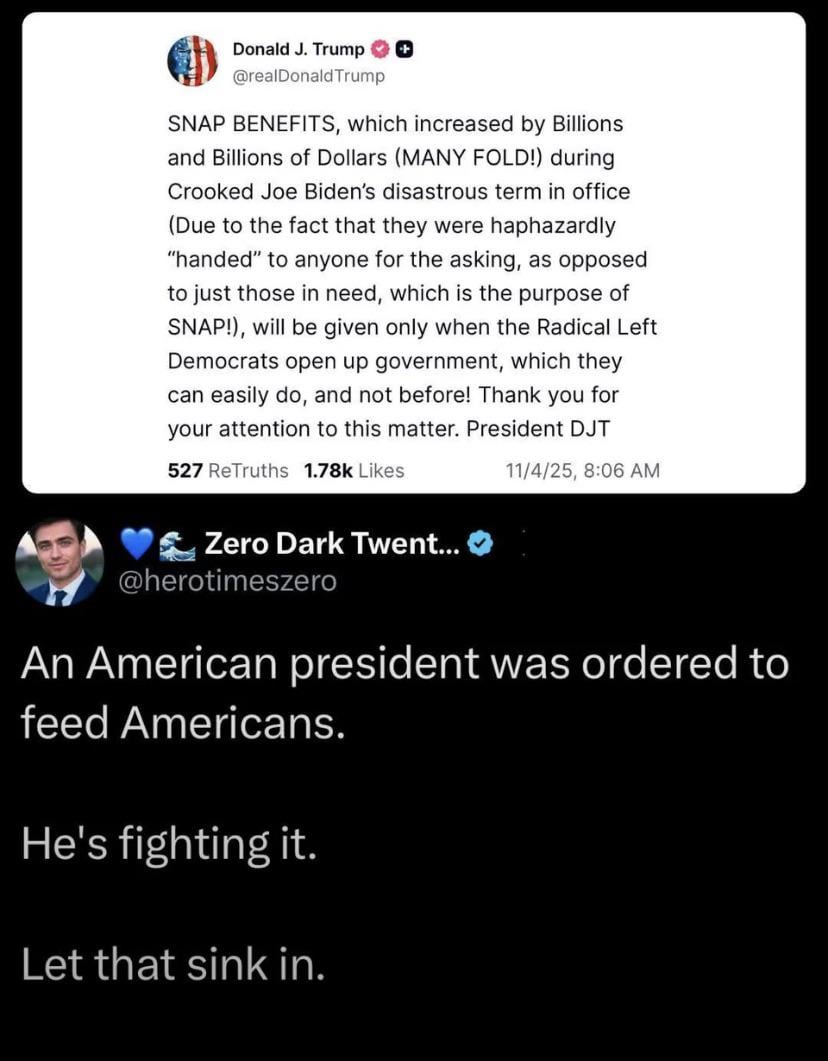Image resolution: width=828 pixels, height=1061 pixels.
Task: Open the Donald J. Trump display name
Action: (x=298, y=49)
